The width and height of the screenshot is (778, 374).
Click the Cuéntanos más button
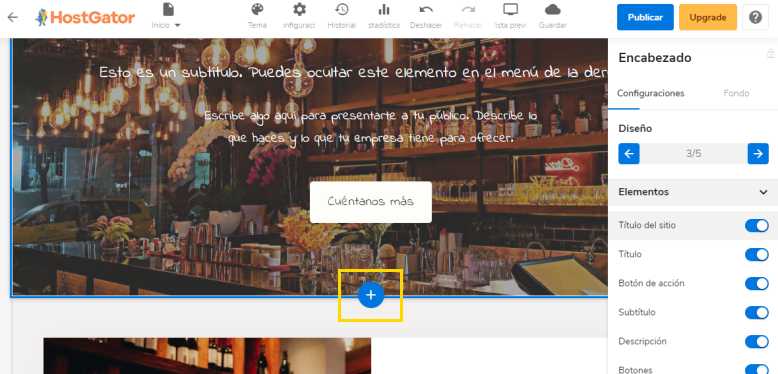(371, 202)
